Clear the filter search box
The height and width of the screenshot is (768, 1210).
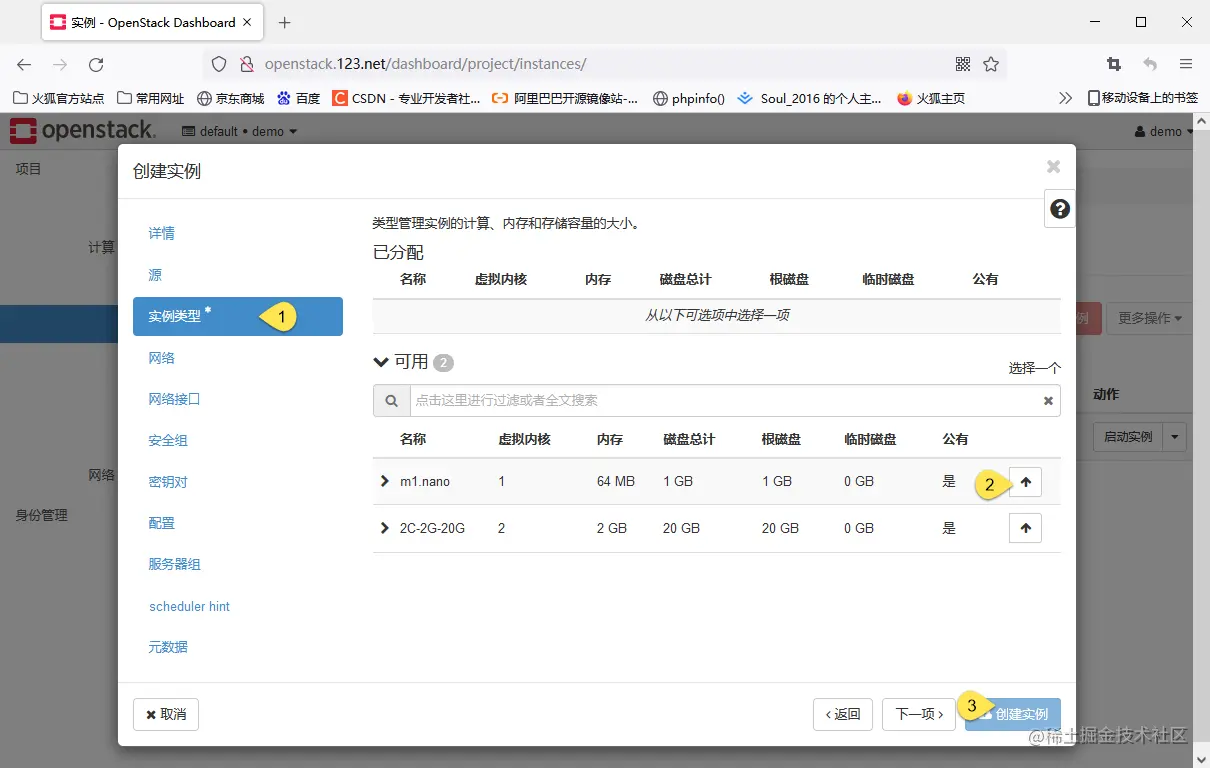(1048, 401)
